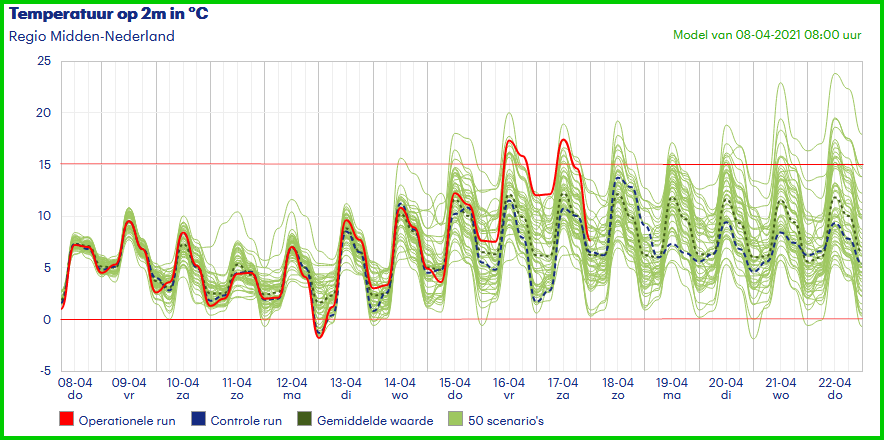Select the 12-04 ma date label

point(292,389)
